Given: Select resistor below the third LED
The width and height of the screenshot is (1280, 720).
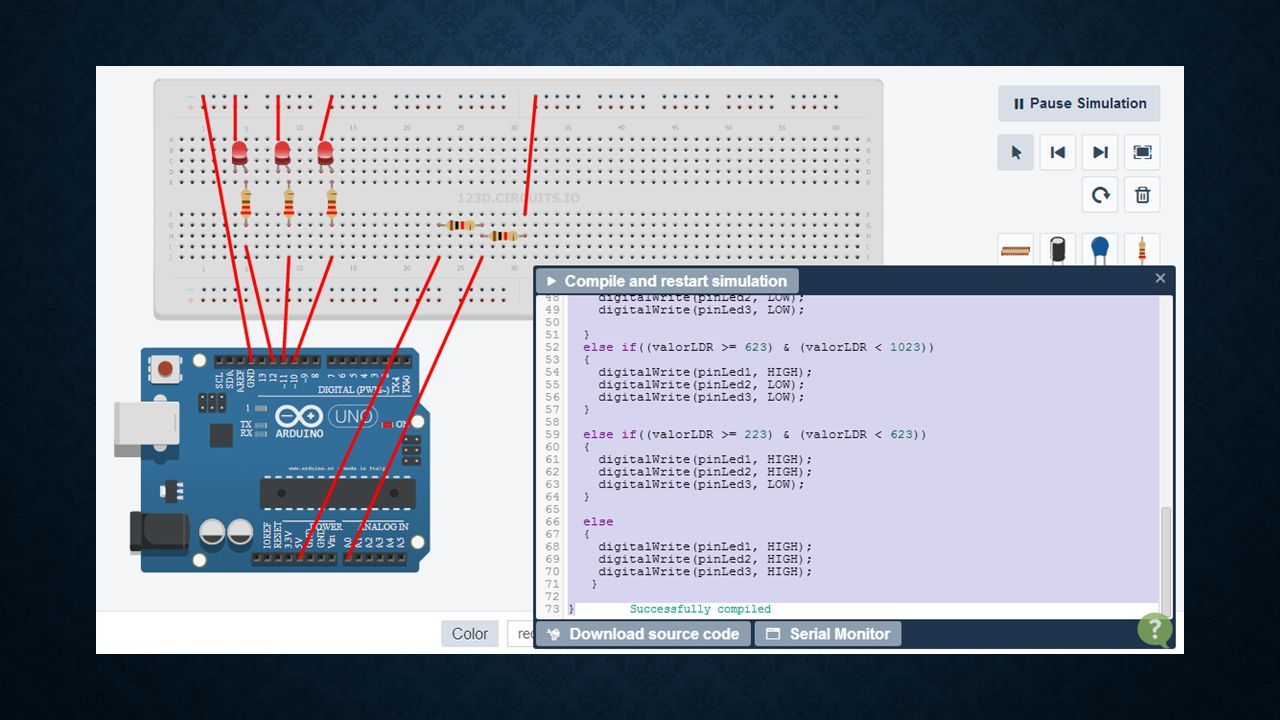Looking at the screenshot, I should 332,204.
